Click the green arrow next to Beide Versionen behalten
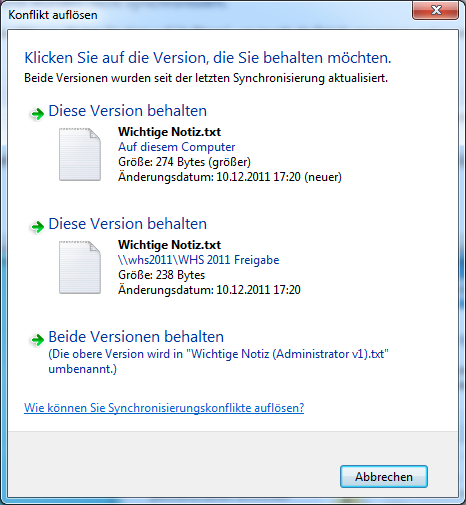This screenshot has height=505, width=466. [37, 340]
